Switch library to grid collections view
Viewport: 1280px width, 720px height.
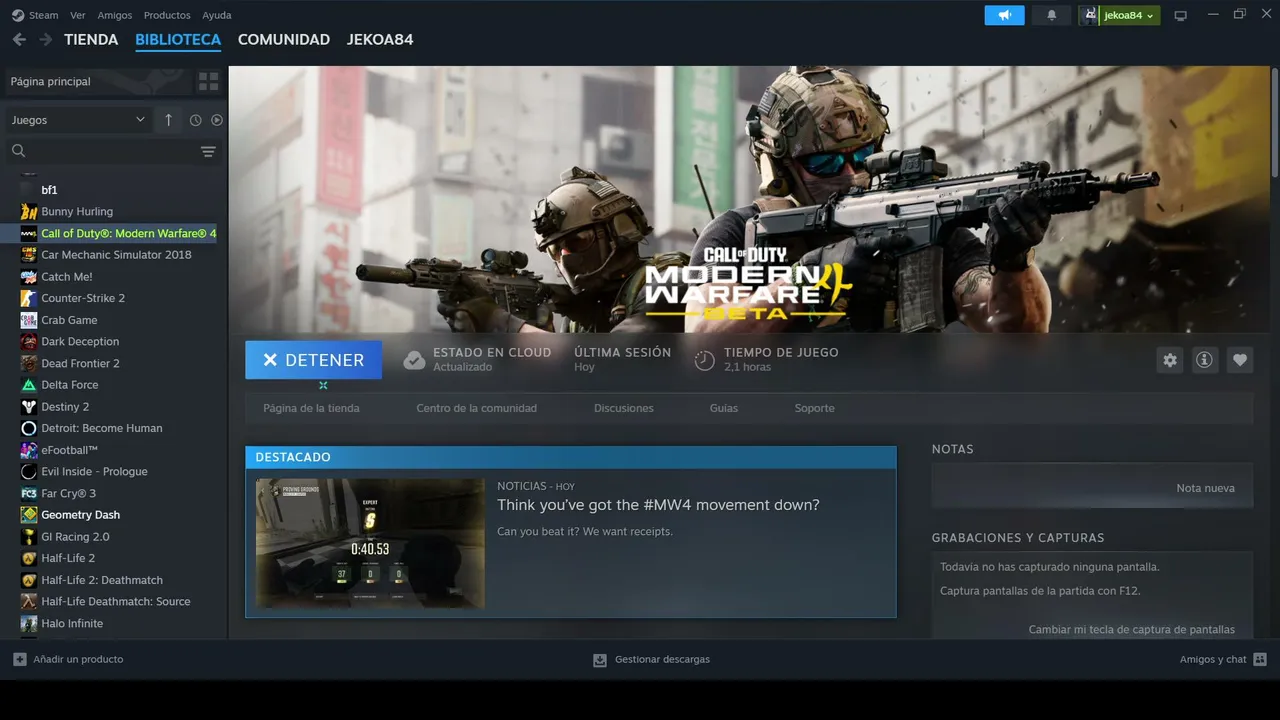[x=208, y=81]
